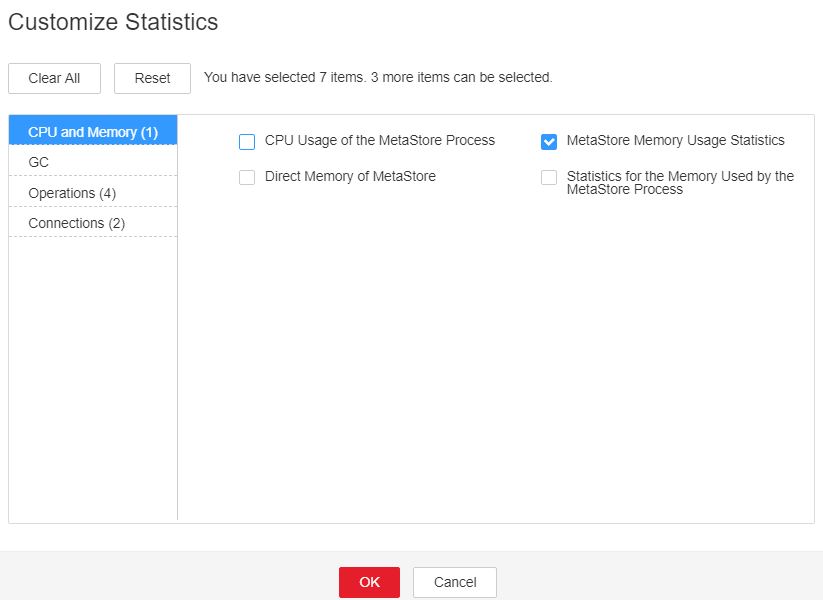The height and width of the screenshot is (600, 823).
Task: Open the GC category
Action: (x=93, y=161)
